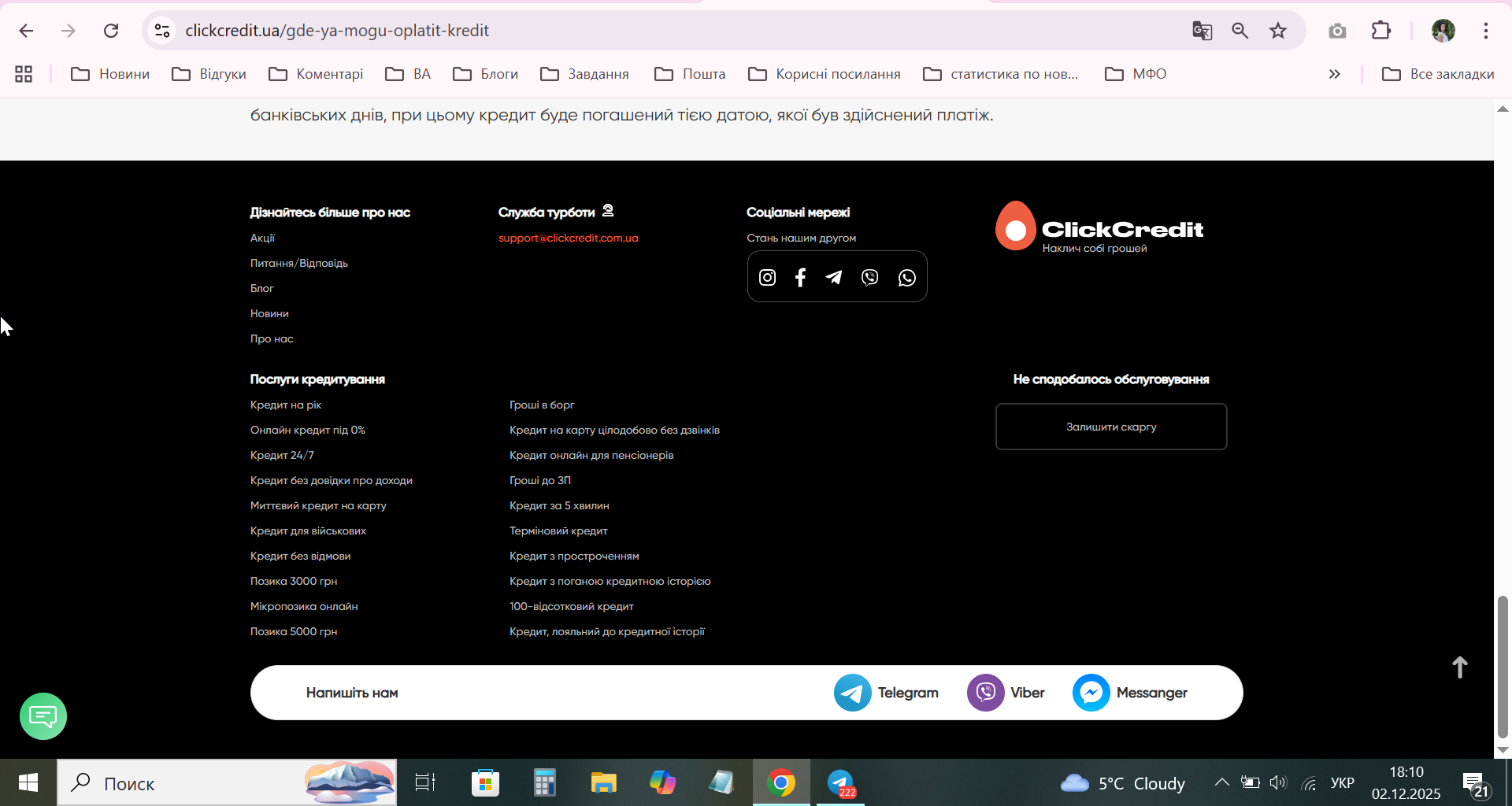The width and height of the screenshot is (1512, 806).
Task: Contact via Viber in the write-us bar
Action: pos(1006,693)
